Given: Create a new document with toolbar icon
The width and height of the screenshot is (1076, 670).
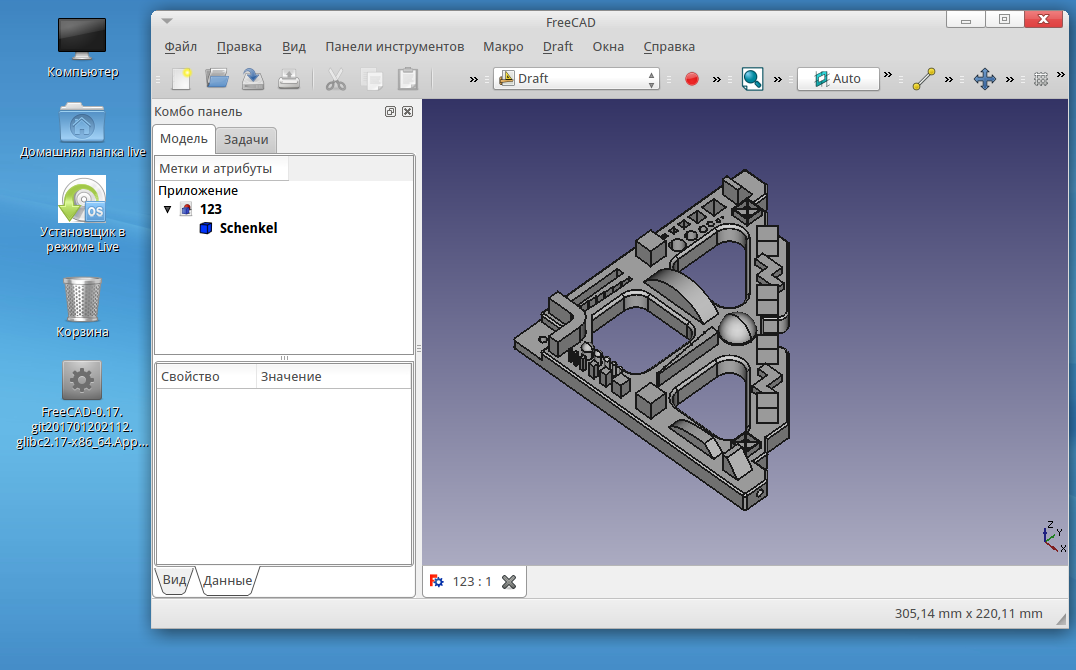Looking at the screenshot, I should pyautogui.click(x=181, y=79).
